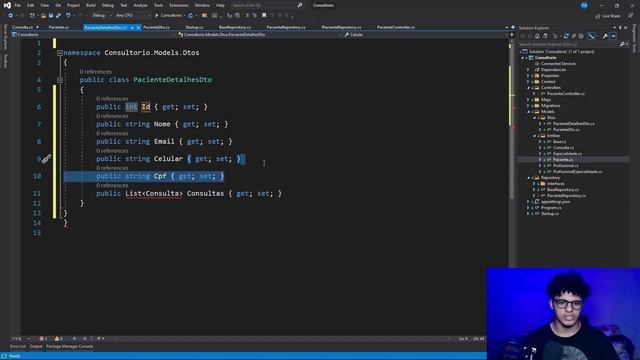This screenshot has width=640, height=360.
Task: Open the Debug configuration dropdown
Action: point(101,16)
